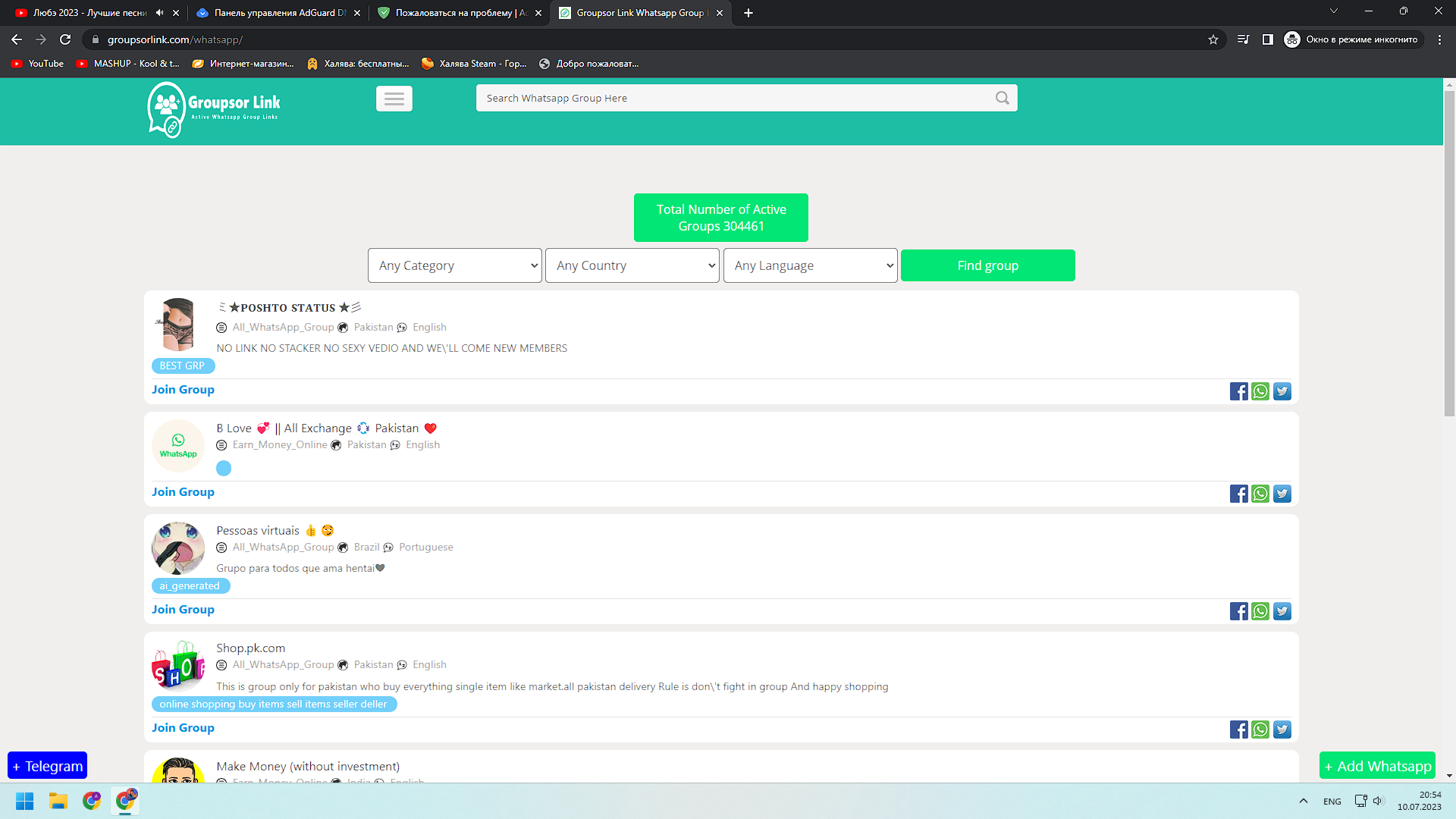Click Find group button
This screenshot has width=1456, height=819.
(987, 265)
